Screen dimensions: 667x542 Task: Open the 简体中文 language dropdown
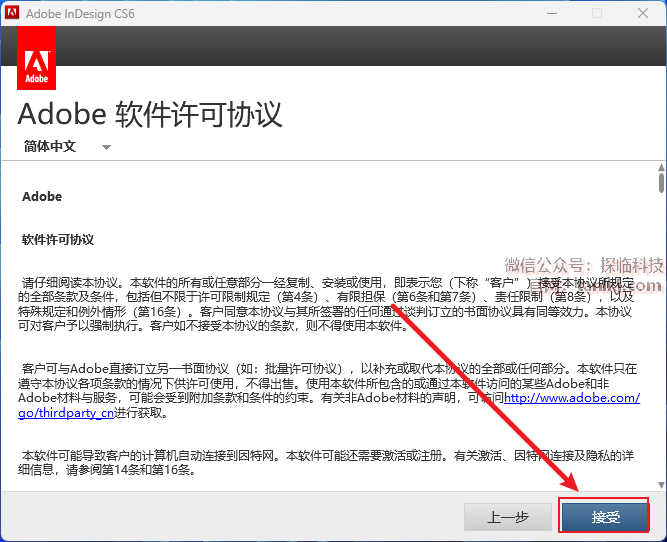point(67,146)
